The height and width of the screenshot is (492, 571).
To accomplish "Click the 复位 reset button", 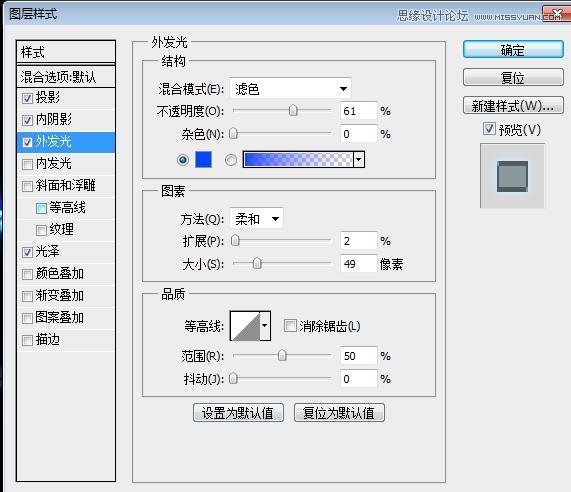I will pos(513,78).
